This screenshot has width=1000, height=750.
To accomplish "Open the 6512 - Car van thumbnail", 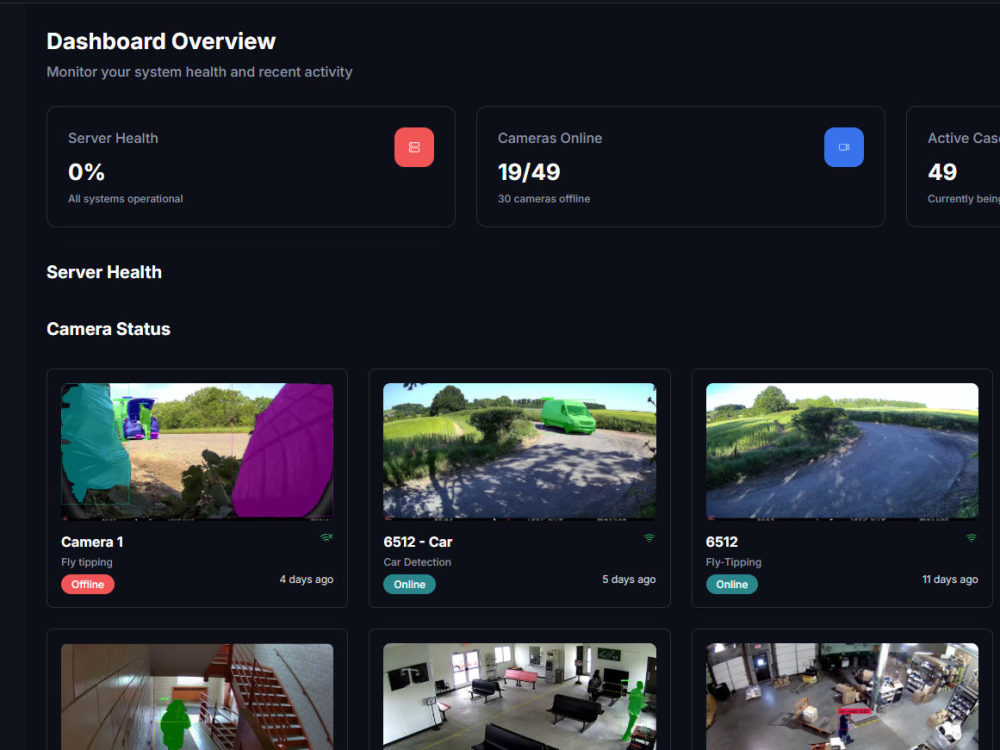I will pos(520,450).
